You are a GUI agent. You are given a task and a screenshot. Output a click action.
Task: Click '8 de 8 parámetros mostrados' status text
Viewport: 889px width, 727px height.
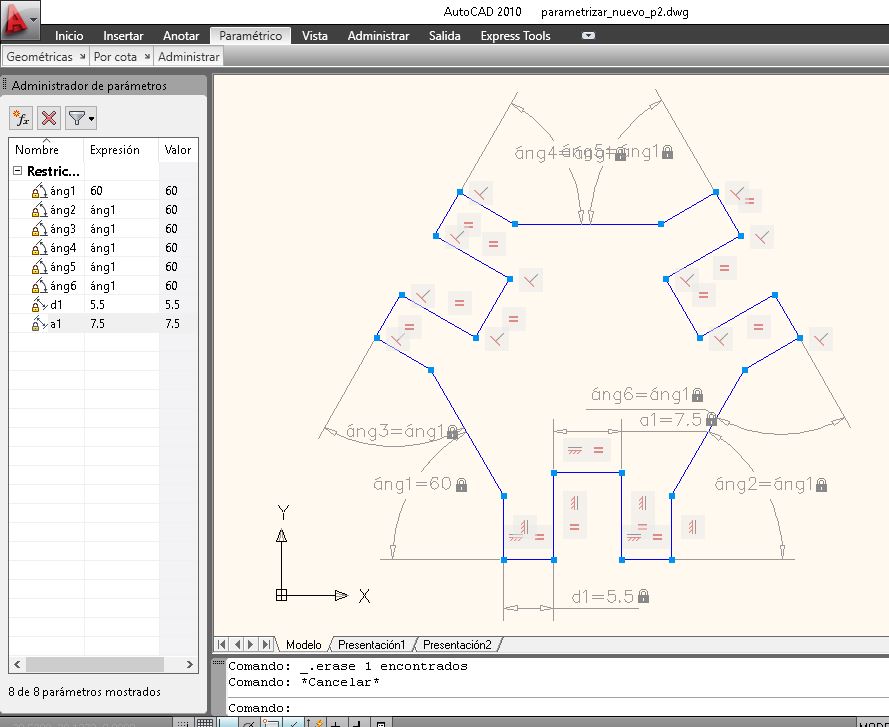[84, 692]
